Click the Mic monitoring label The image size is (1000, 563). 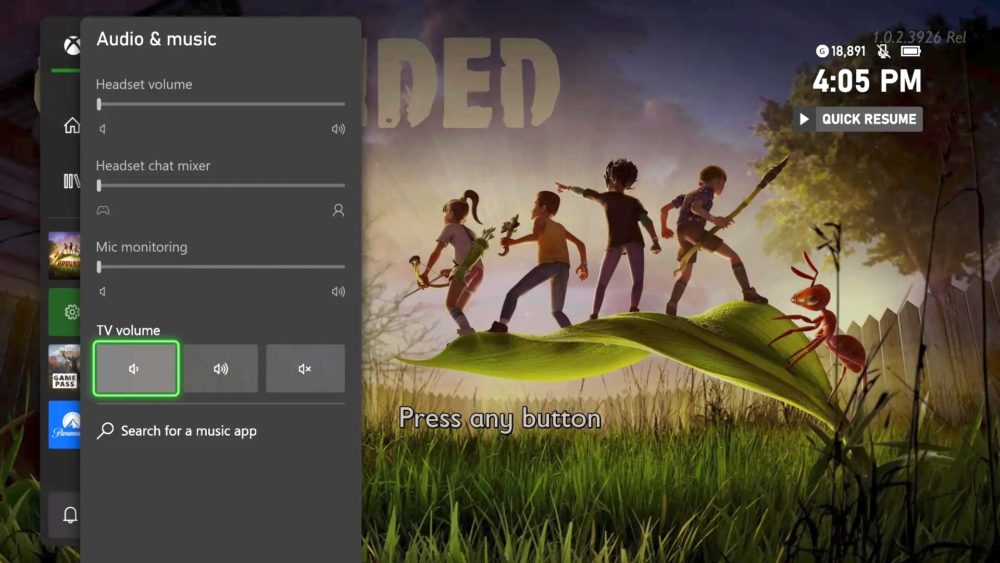[142, 247]
